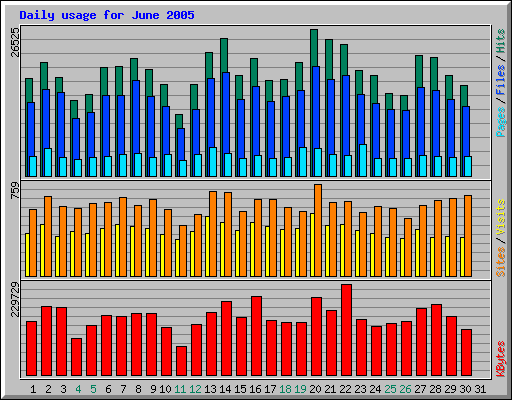Click day label 1 on the axis
The height and width of the screenshot is (400, 512).
[33, 389]
